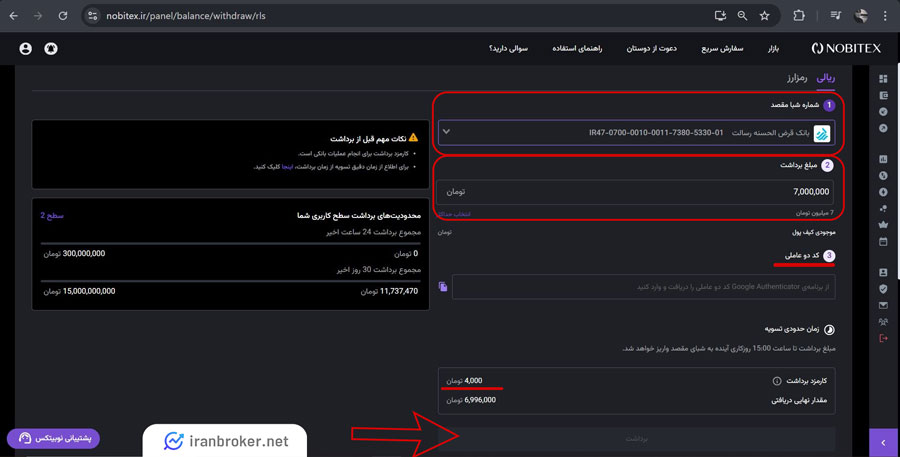
Task: Click the NOBITEX logo
Action: click(846, 49)
